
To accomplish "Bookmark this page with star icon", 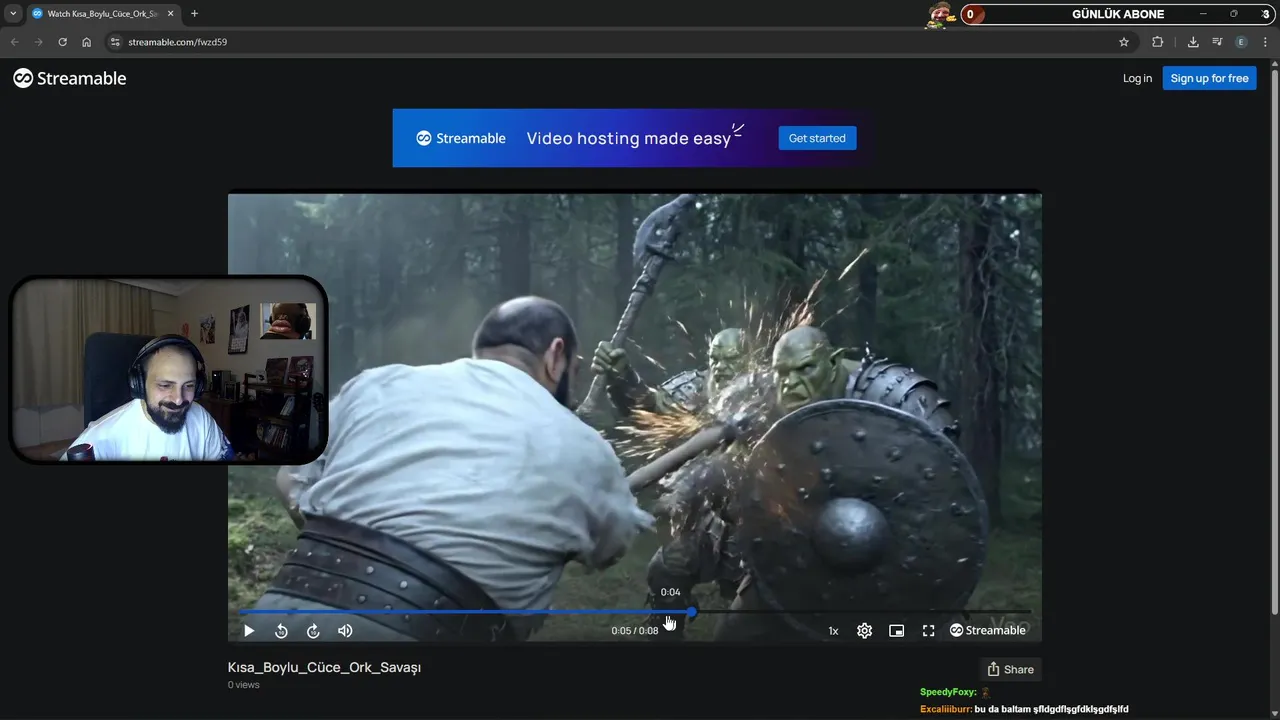I will tap(1124, 42).
